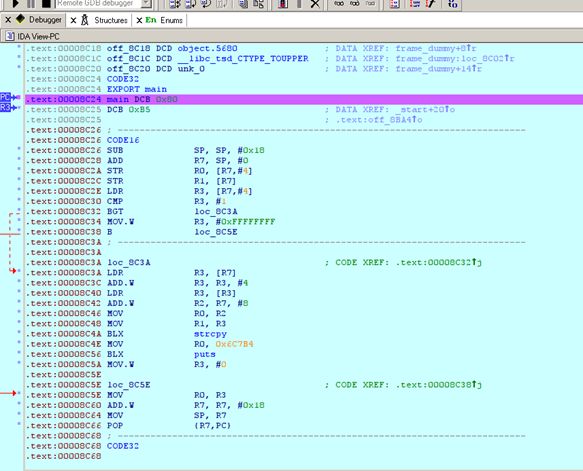Click the IDA View-PC panel title

[38, 36]
